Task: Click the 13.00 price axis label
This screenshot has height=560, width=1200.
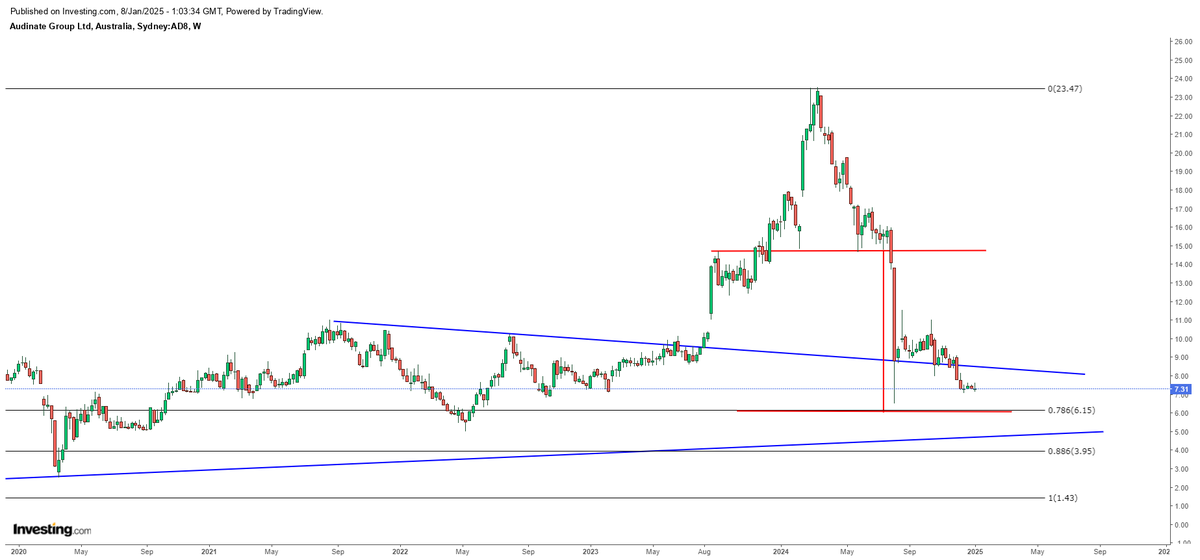Action: [x=1182, y=283]
